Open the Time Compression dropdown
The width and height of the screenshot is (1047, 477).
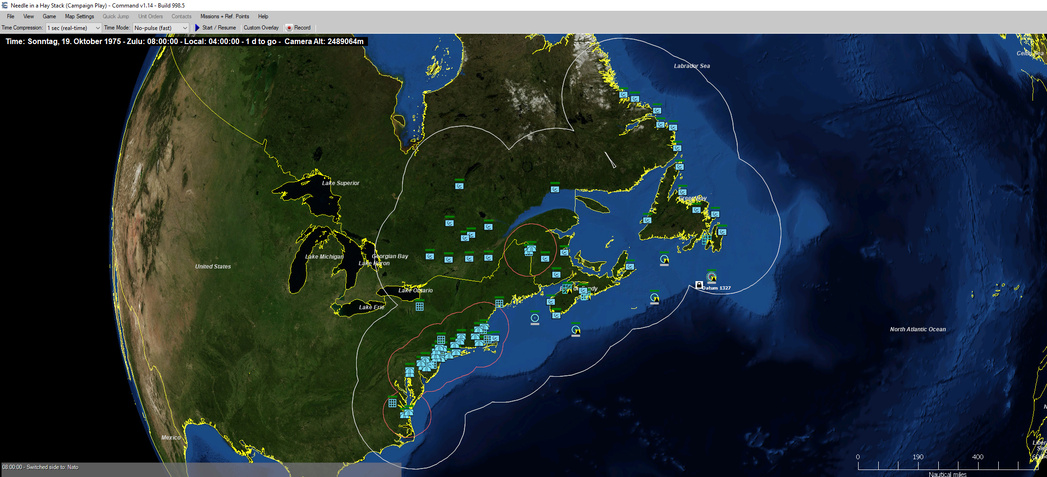coord(73,28)
